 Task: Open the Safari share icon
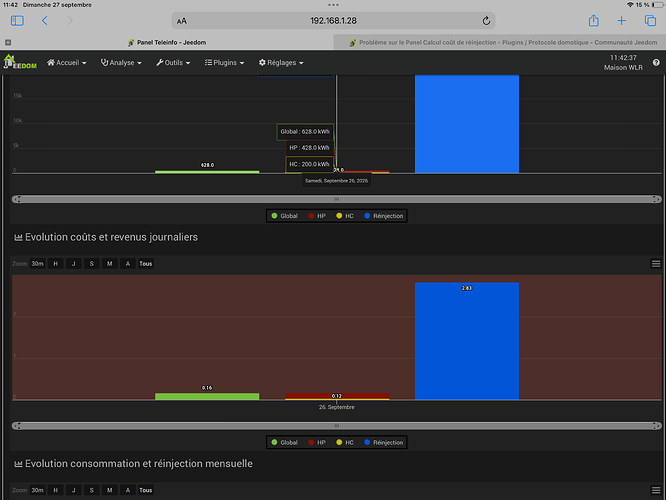click(593, 20)
